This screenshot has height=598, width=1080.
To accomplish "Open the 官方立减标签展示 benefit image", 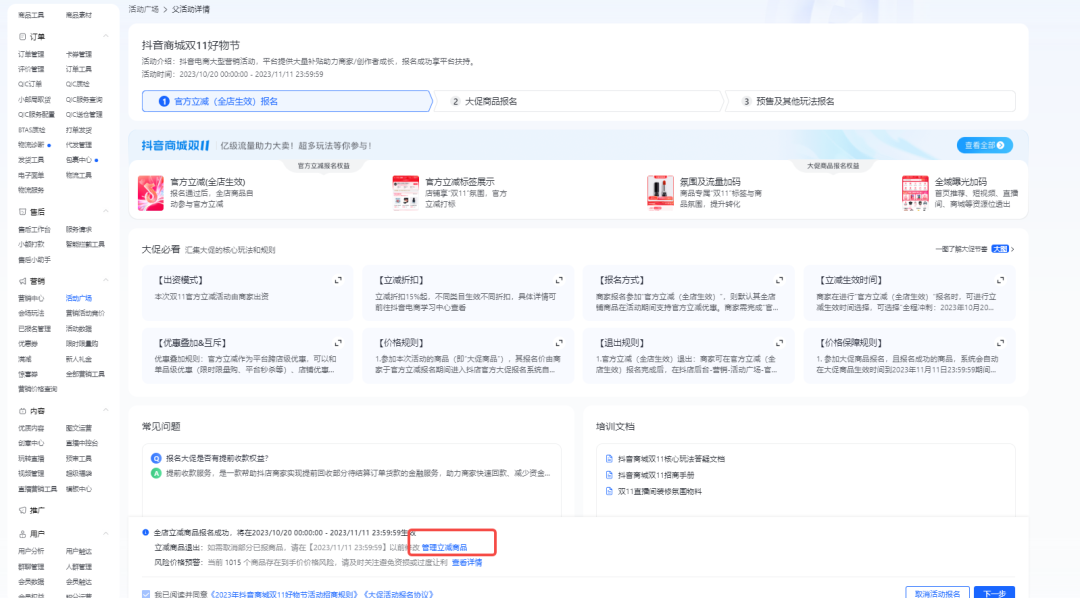I will (406, 193).
